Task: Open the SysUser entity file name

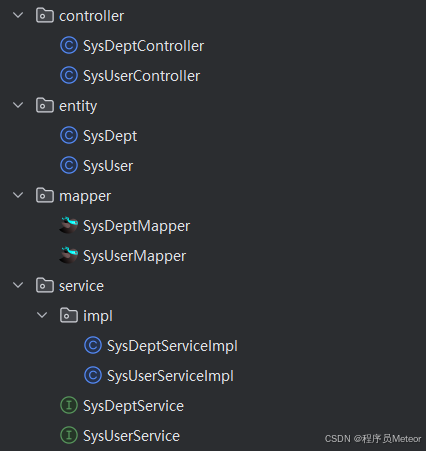Action: (x=108, y=166)
